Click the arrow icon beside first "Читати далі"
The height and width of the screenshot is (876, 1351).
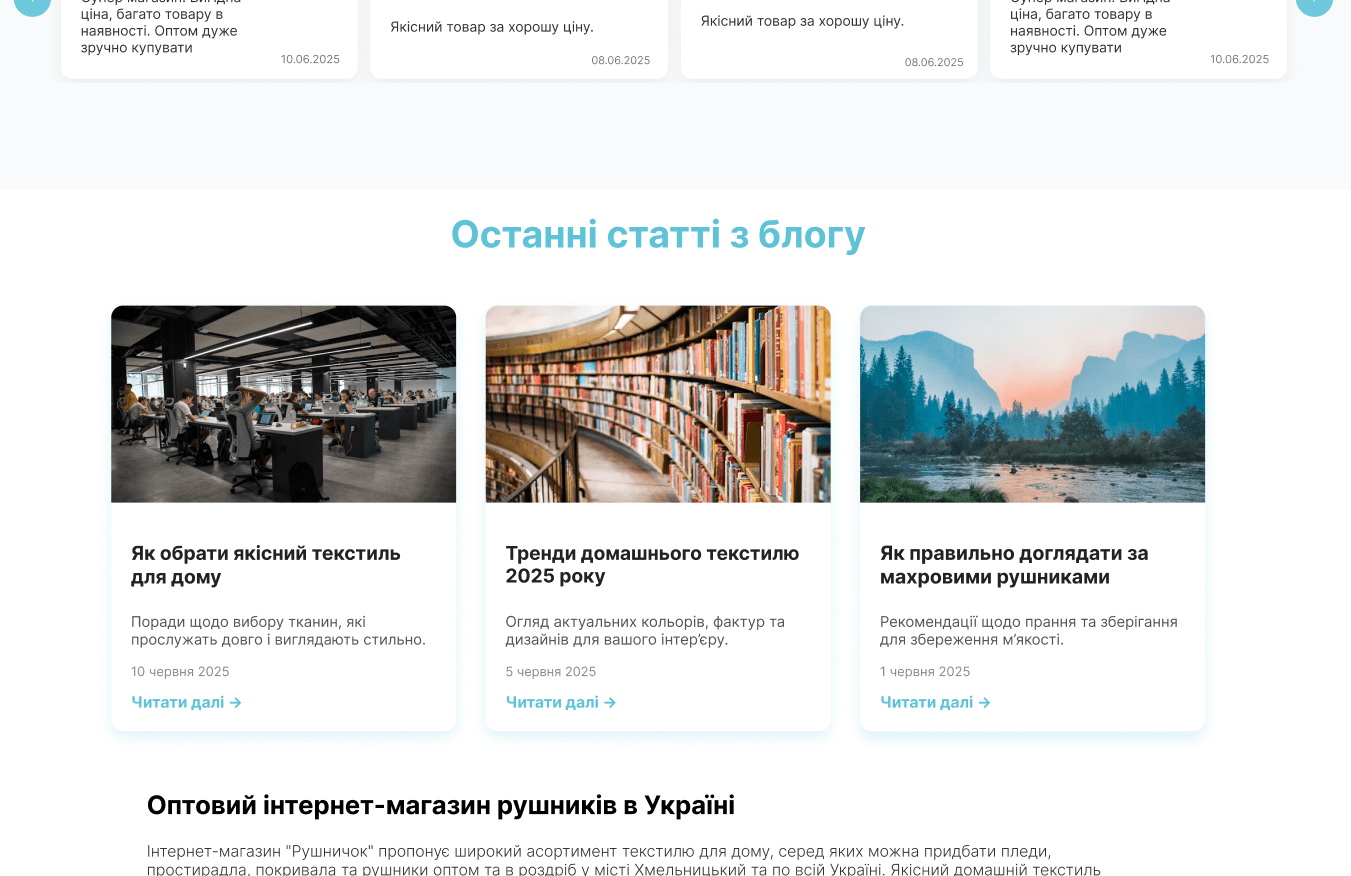tap(236, 702)
